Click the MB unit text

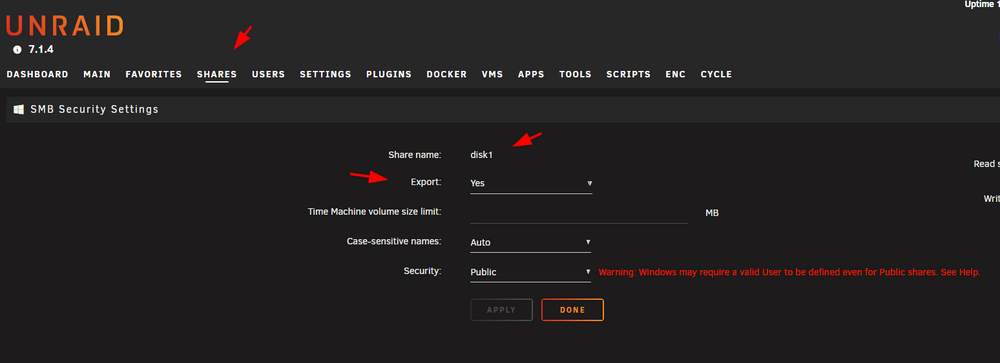pos(712,213)
